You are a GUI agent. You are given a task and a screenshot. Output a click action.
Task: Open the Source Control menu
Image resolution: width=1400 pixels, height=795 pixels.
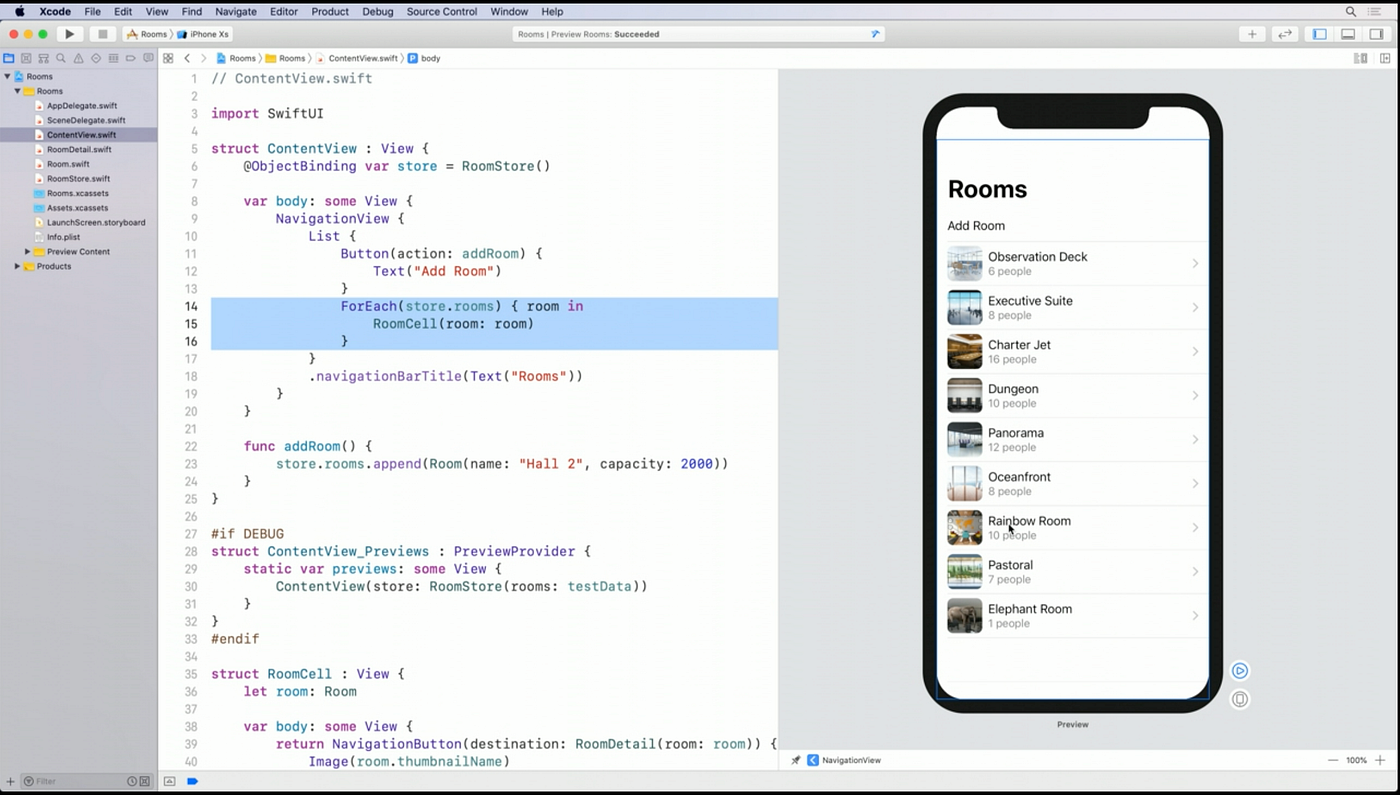point(441,11)
